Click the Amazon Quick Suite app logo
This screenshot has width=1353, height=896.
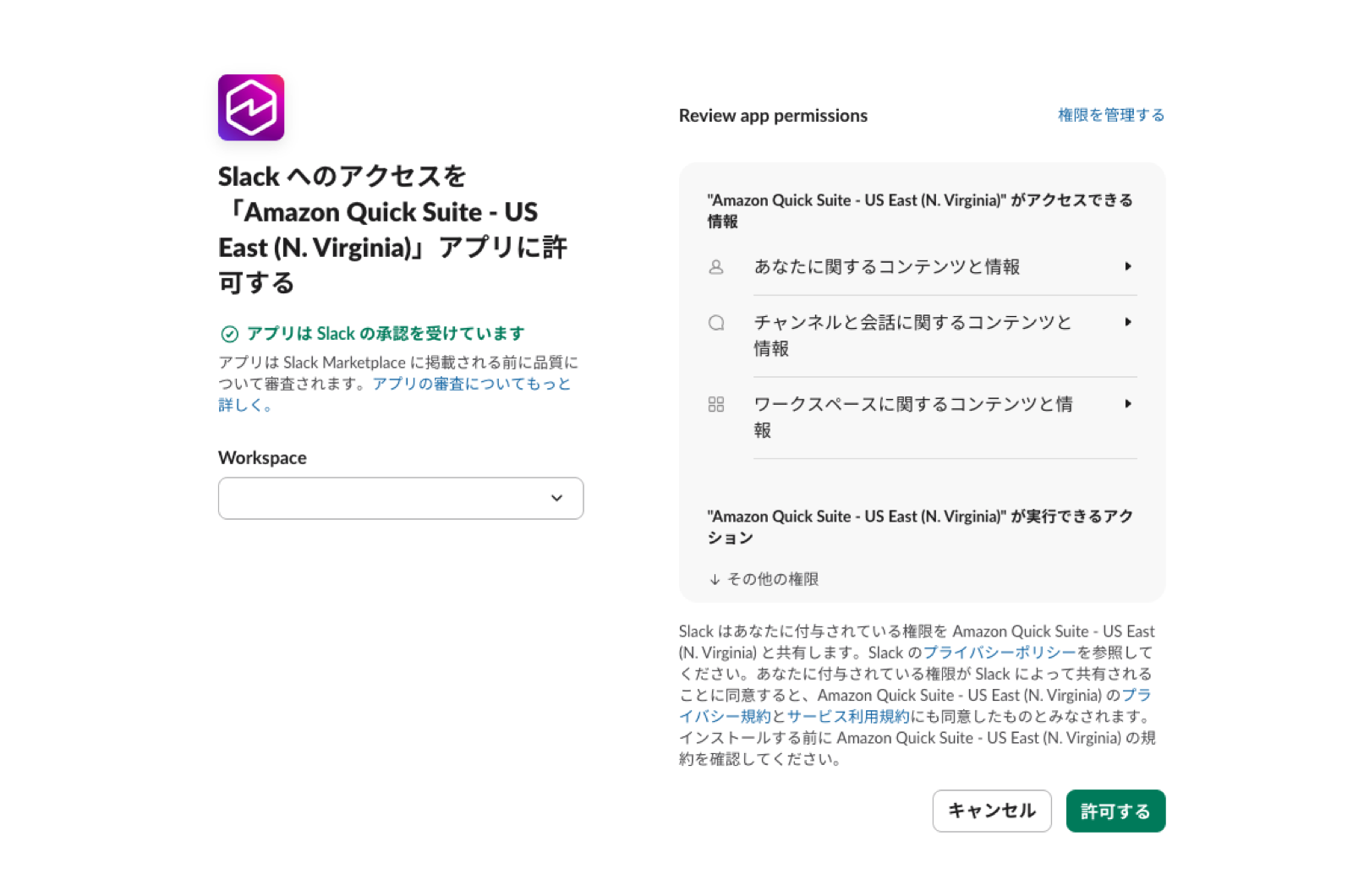pyautogui.click(x=251, y=107)
